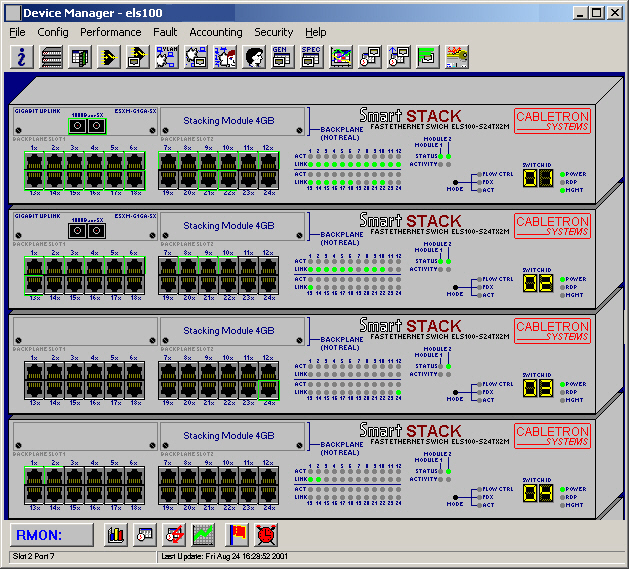Click the RMON green line graph icon
This screenshot has width=629, height=569.
click(x=203, y=534)
